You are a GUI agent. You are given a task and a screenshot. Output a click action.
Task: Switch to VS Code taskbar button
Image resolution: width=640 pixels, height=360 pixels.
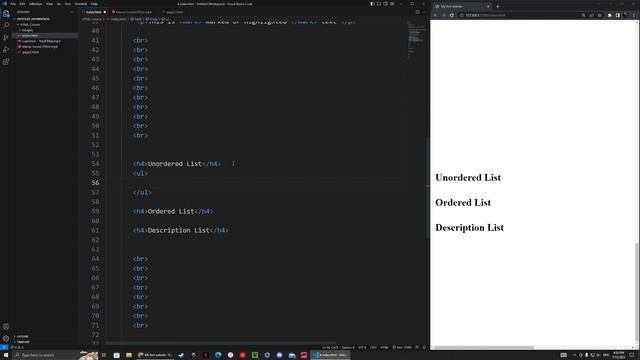331,355
